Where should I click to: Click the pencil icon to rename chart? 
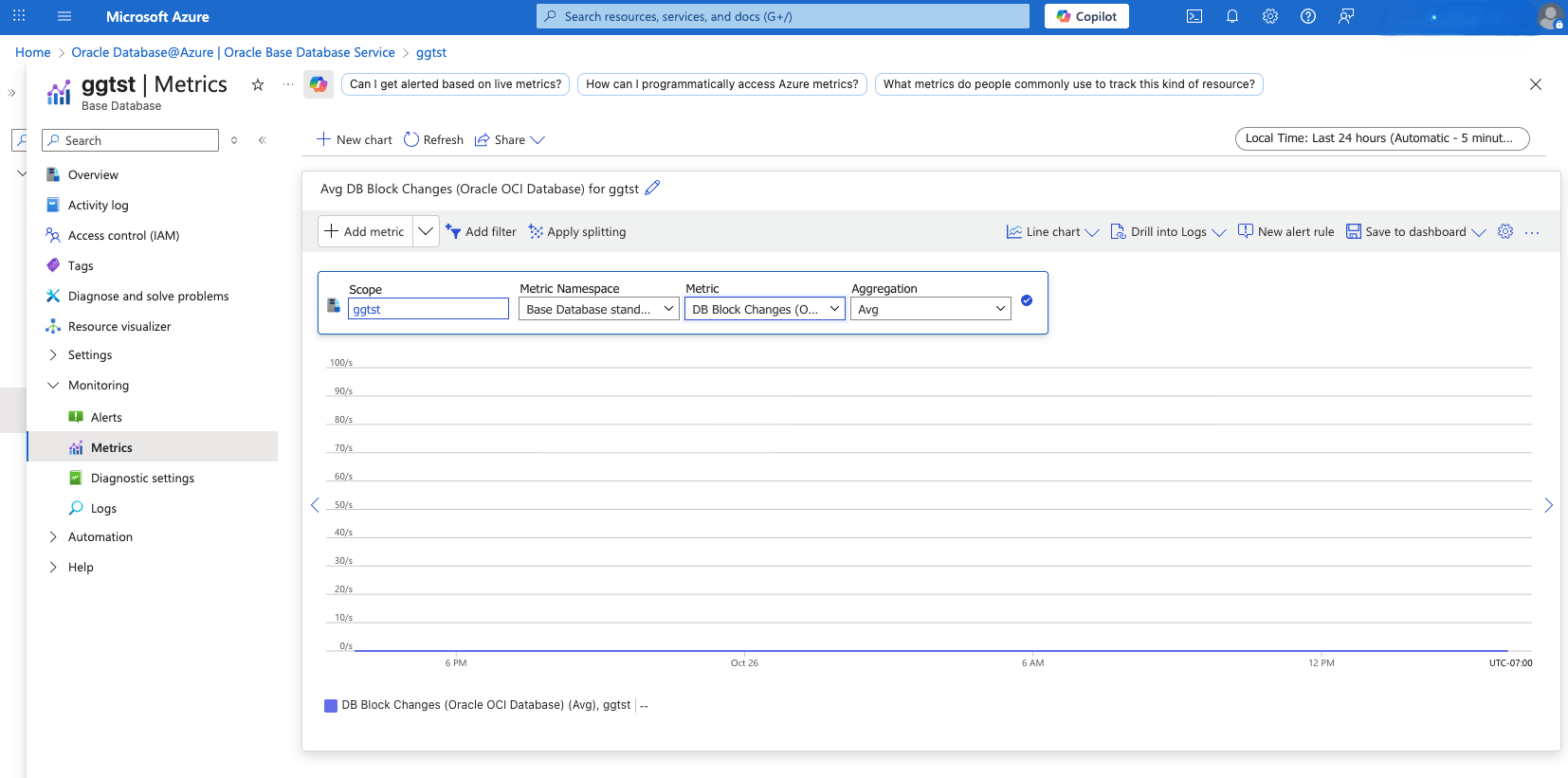(x=652, y=188)
